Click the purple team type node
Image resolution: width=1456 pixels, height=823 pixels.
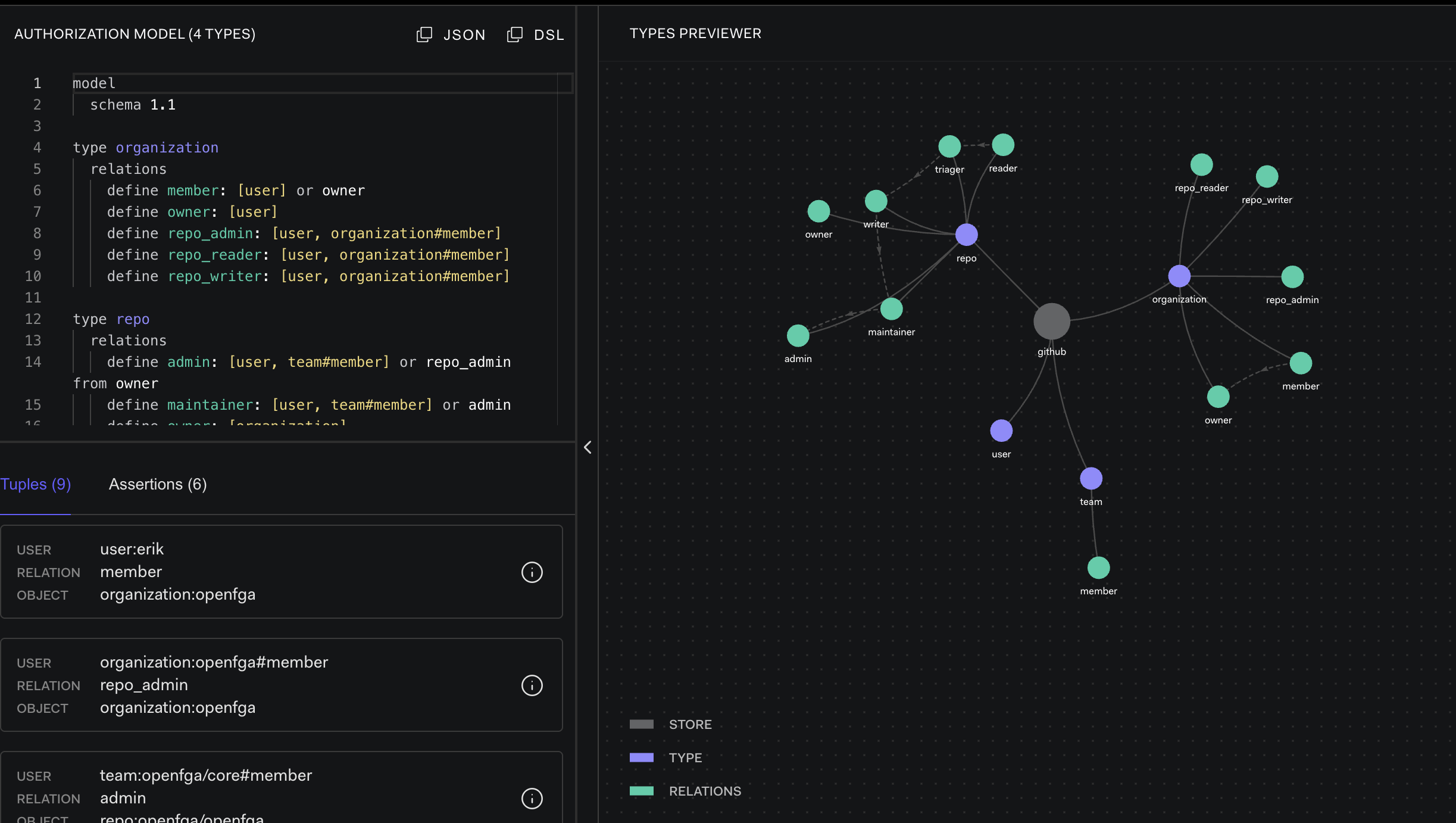[1091, 479]
